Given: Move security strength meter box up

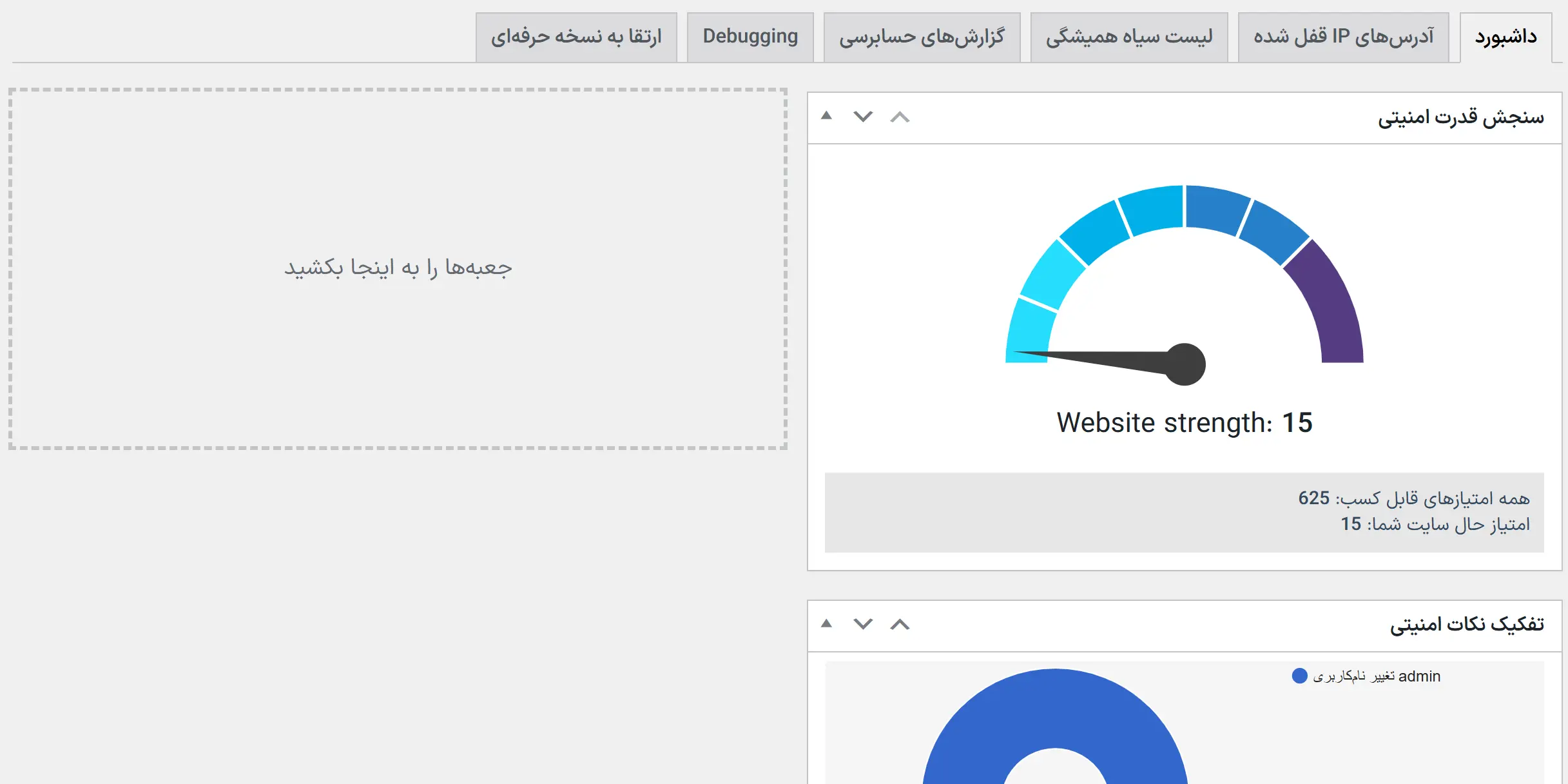Looking at the screenshot, I should [x=900, y=117].
